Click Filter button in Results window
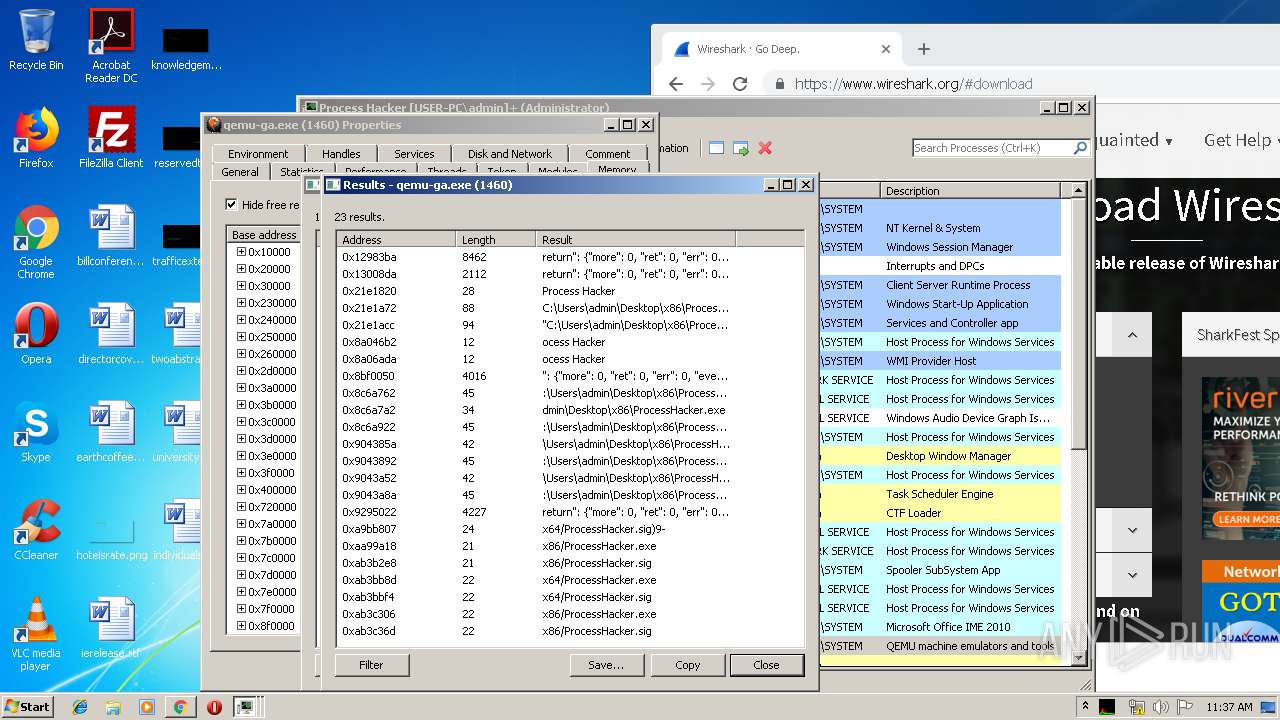The width and height of the screenshot is (1280, 720). coord(371,665)
